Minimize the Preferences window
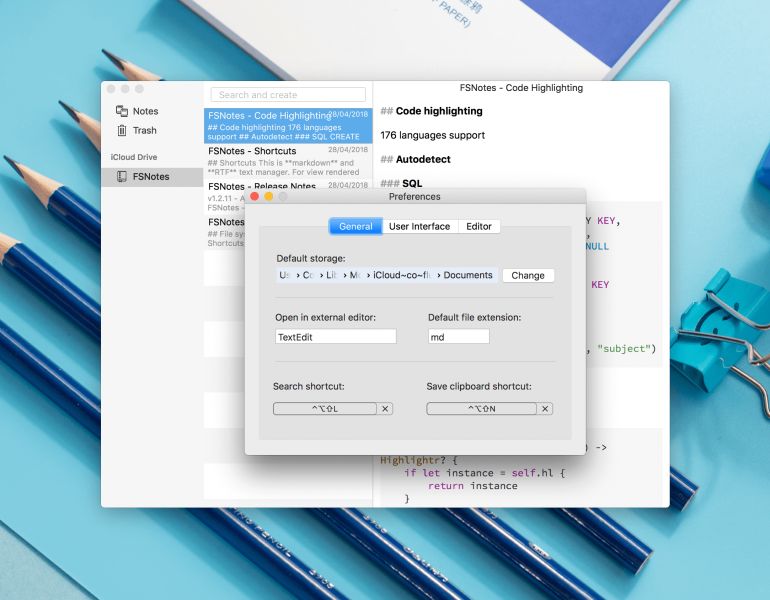This screenshot has width=770, height=600. (269, 196)
